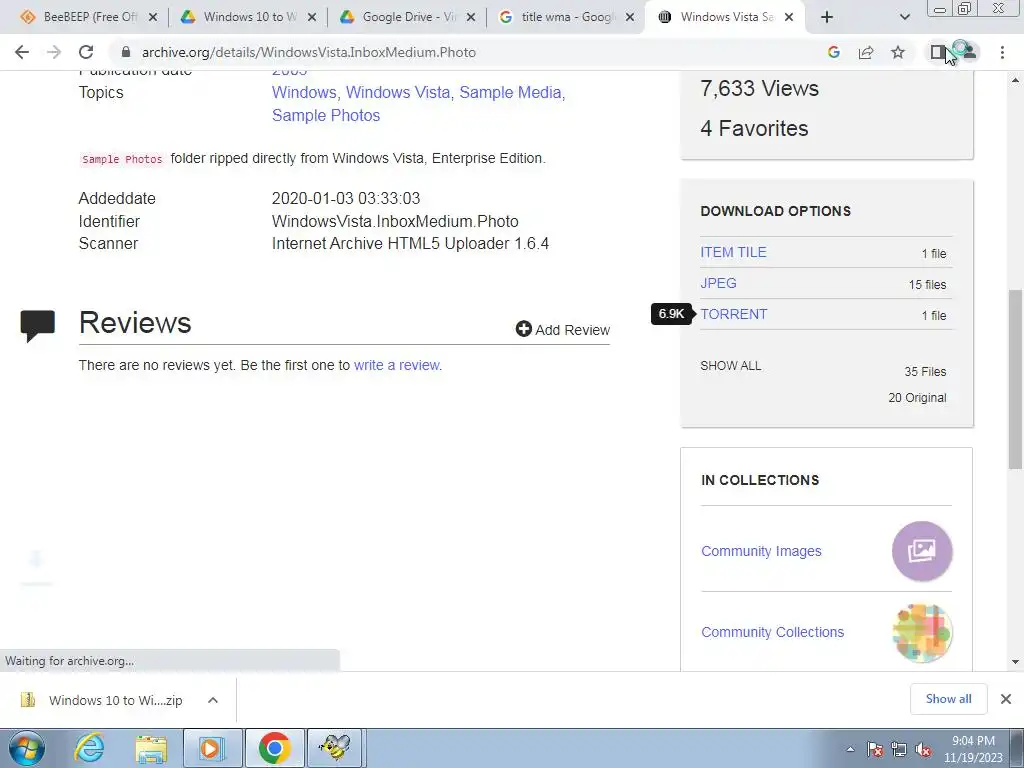
Task: Click the Add Review plus icon
Action: pos(523,328)
